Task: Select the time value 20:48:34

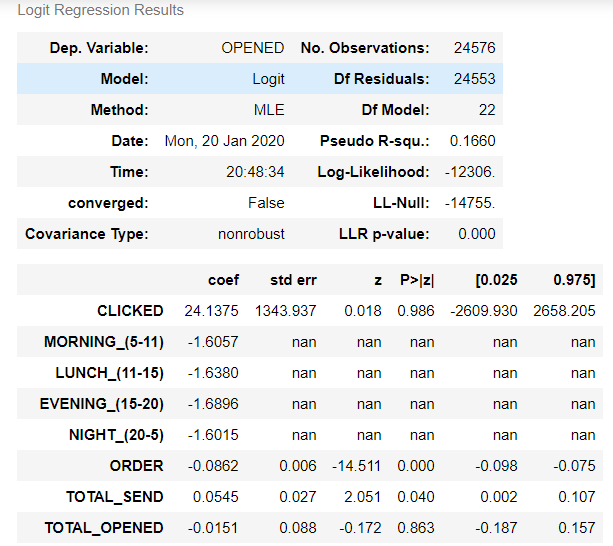Action: (255, 172)
